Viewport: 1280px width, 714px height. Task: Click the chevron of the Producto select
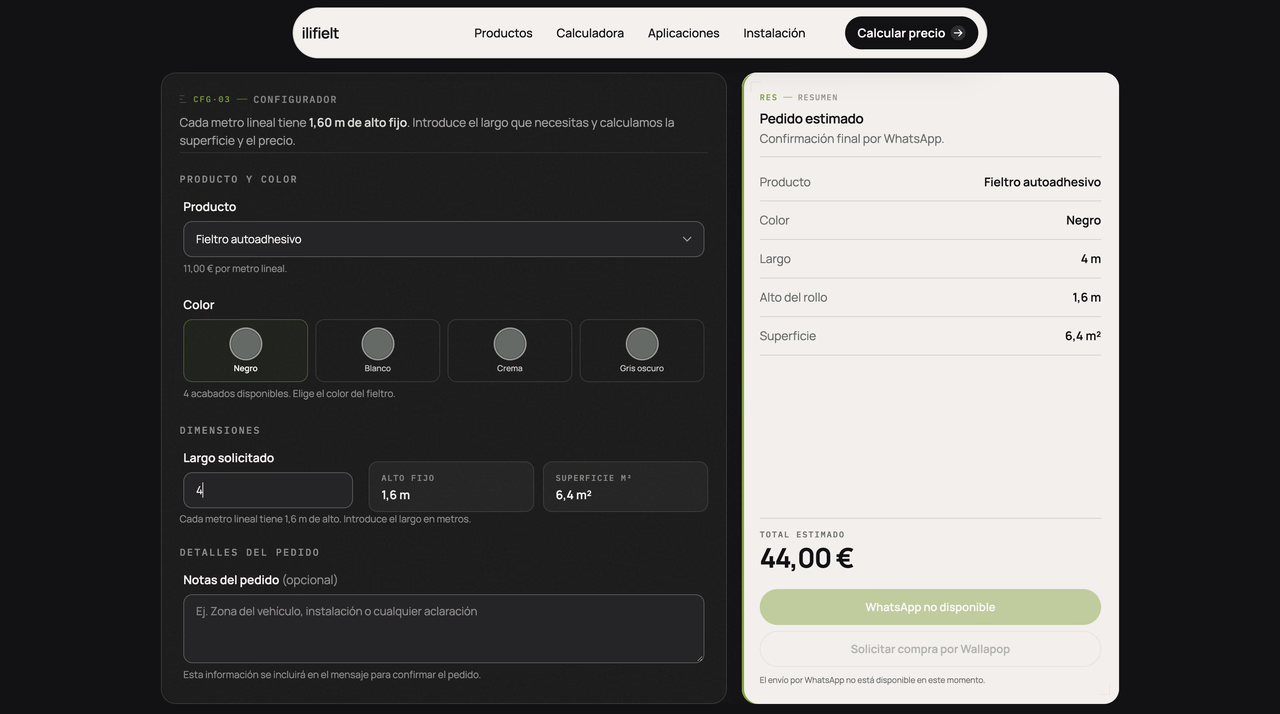tap(687, 239)
